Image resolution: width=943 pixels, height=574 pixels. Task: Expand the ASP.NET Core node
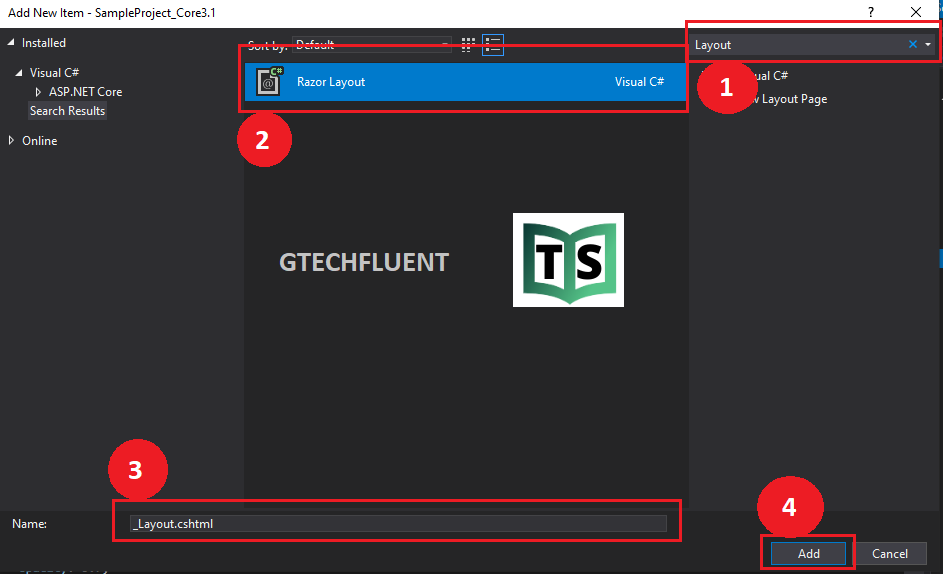point(39,92)
